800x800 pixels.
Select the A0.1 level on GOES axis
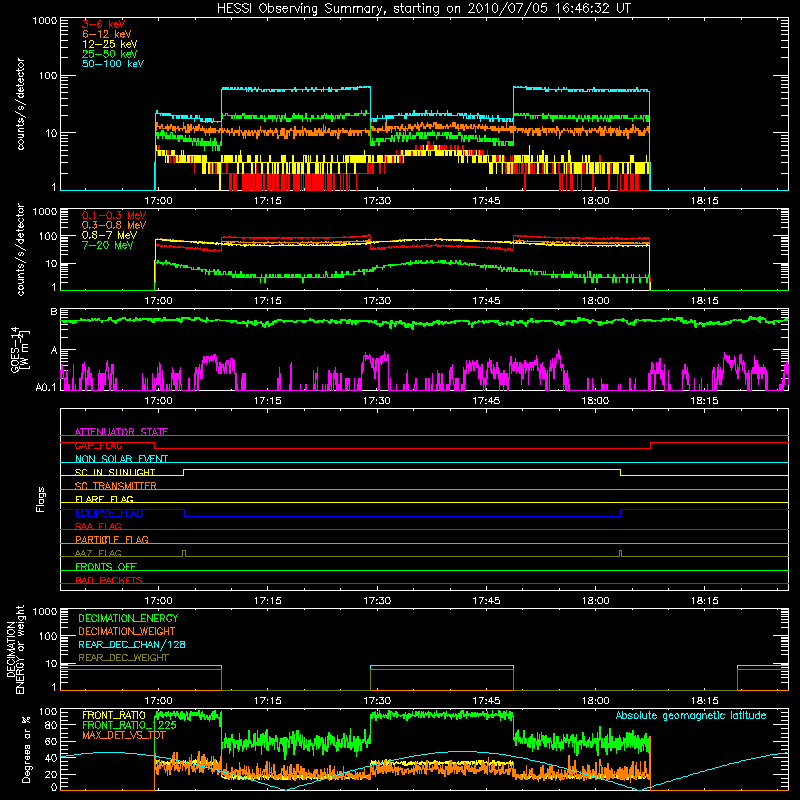click(x=46, y=387)
